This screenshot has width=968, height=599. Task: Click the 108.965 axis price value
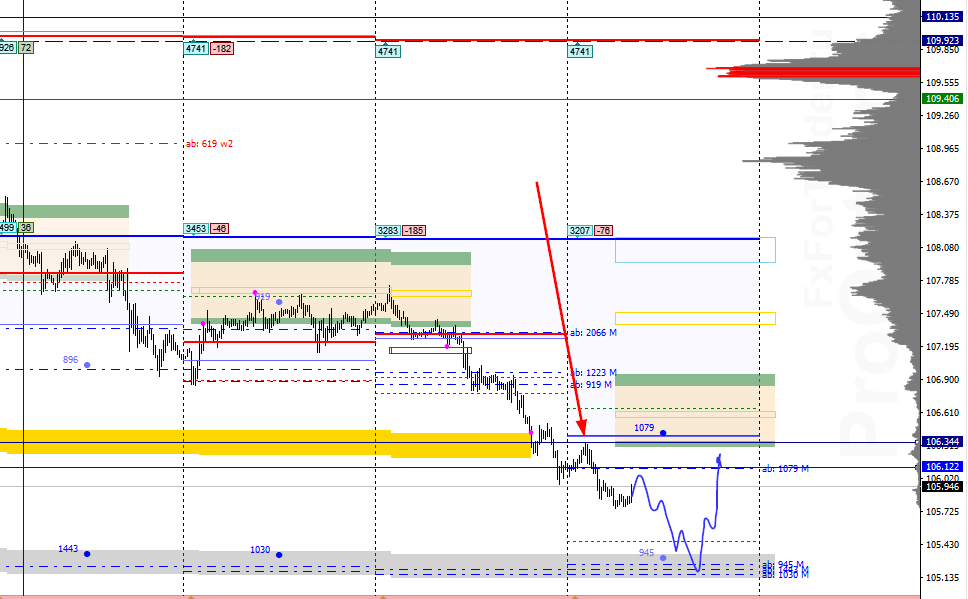click(x=942, y=149)
